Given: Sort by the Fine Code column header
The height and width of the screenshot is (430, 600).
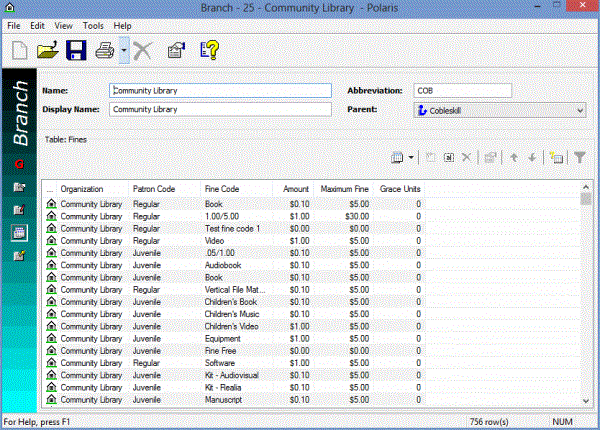Looking at the screenshot, I should click(x=236, y=189).
